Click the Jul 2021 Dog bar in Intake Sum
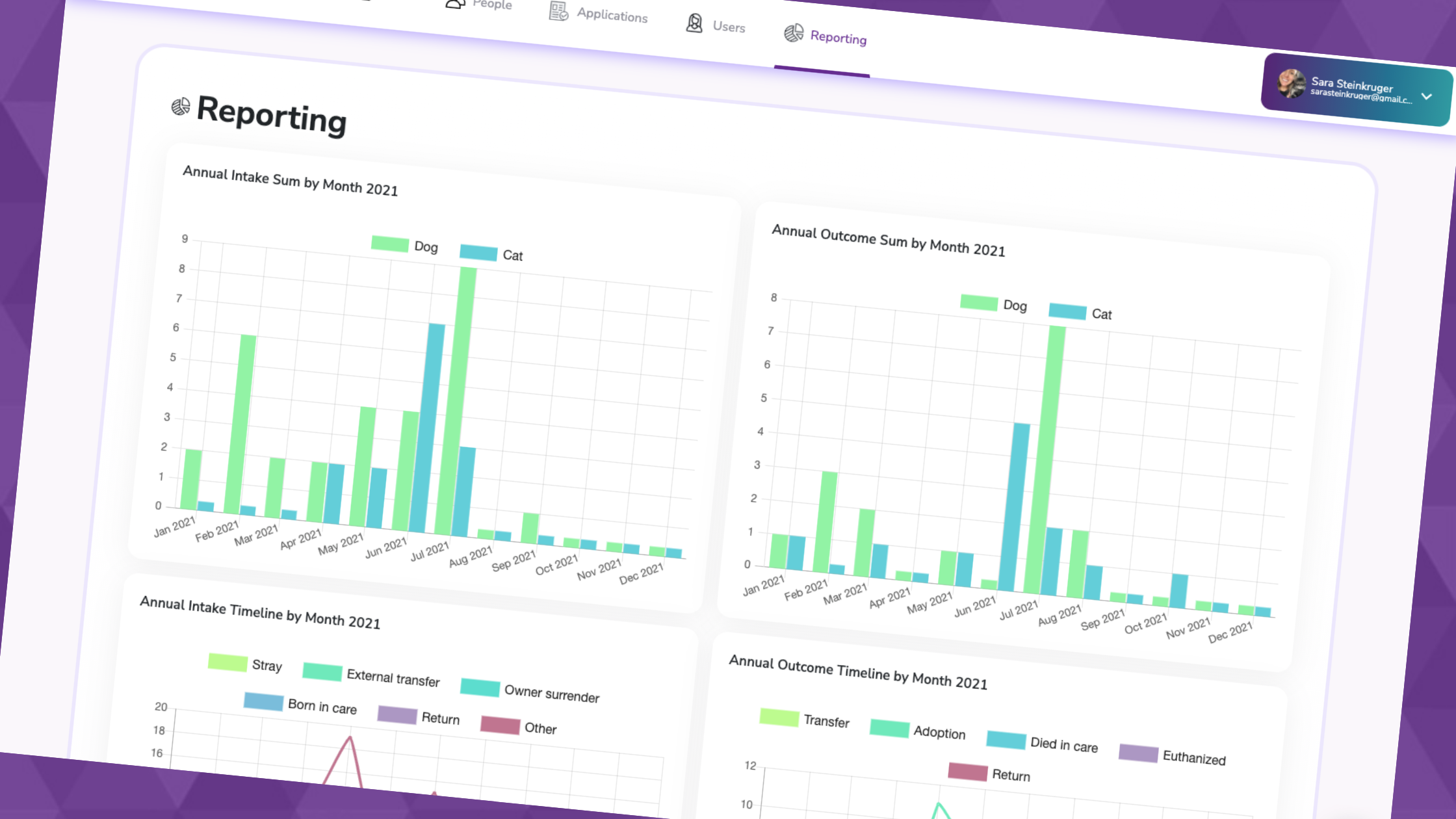1456x819 pixels. click(456, 401)
